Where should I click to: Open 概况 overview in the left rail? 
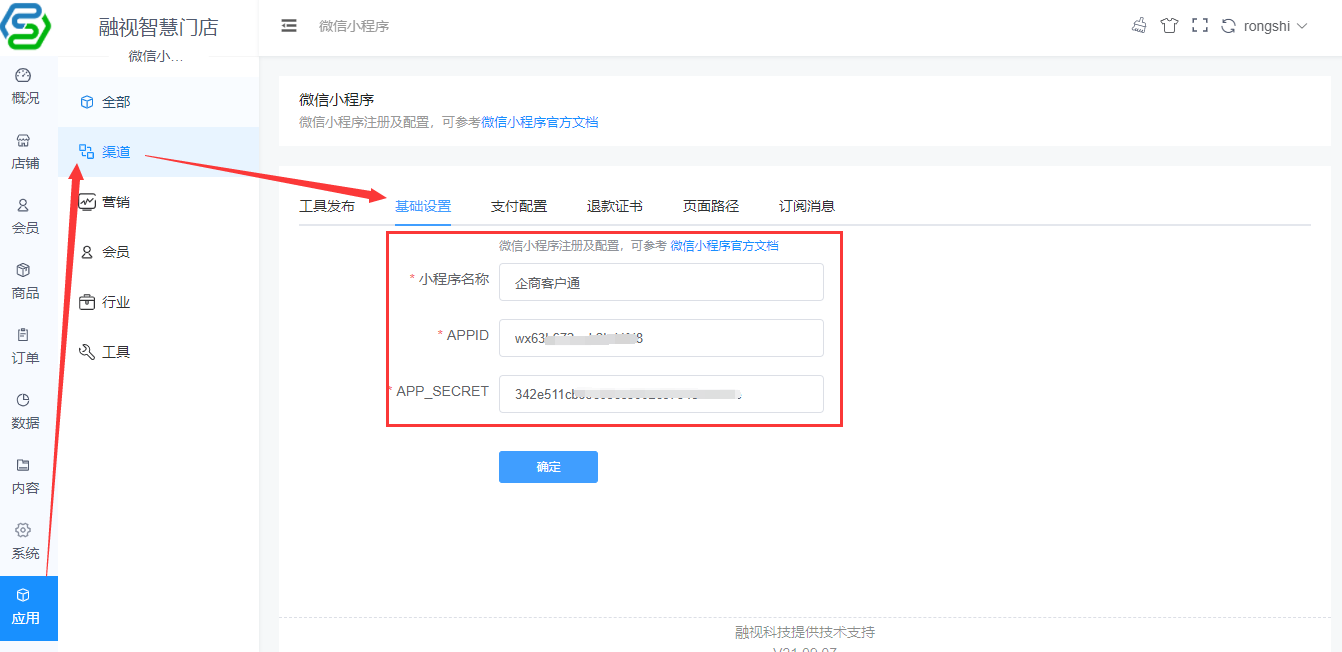click(x=25, y=86)
